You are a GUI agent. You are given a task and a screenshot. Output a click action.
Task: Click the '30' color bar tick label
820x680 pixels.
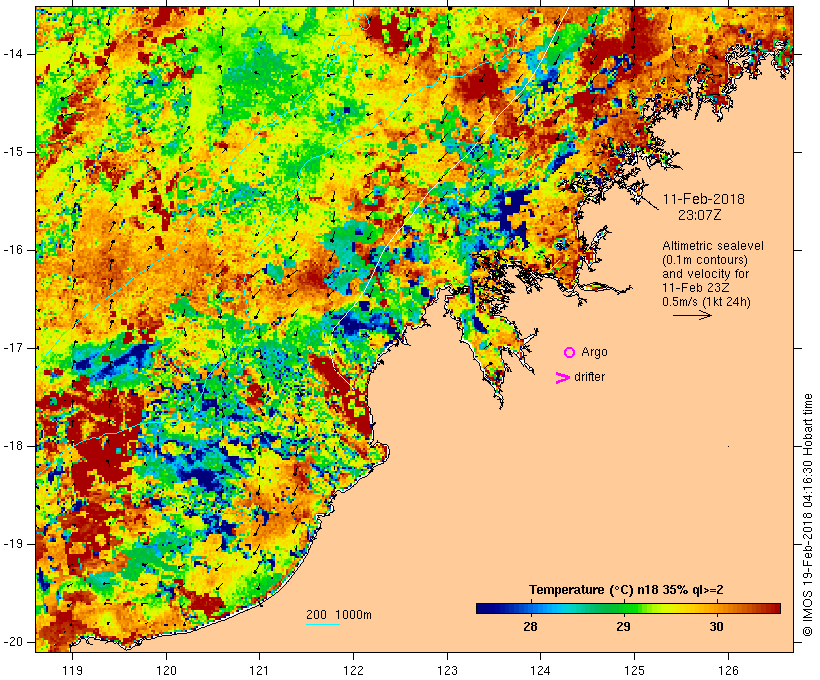(716, 627)
